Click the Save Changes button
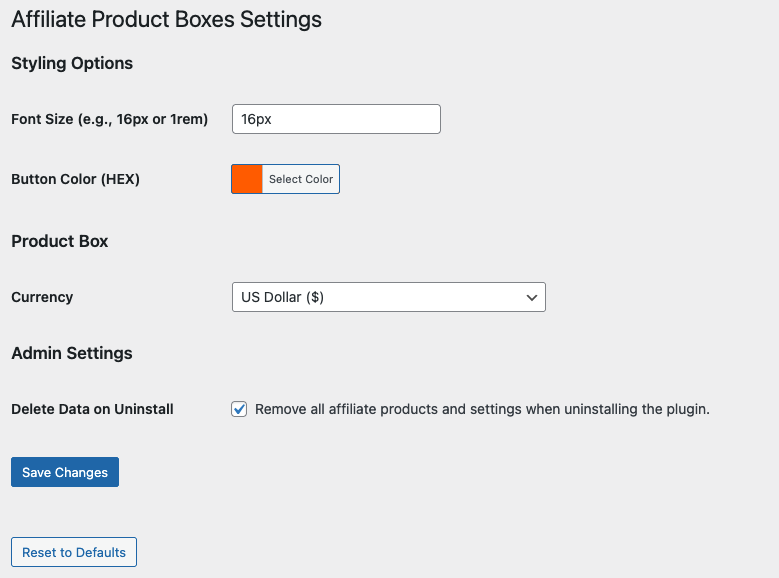Image resolution: width=779 pixels, height=578 pixels. 65,472
